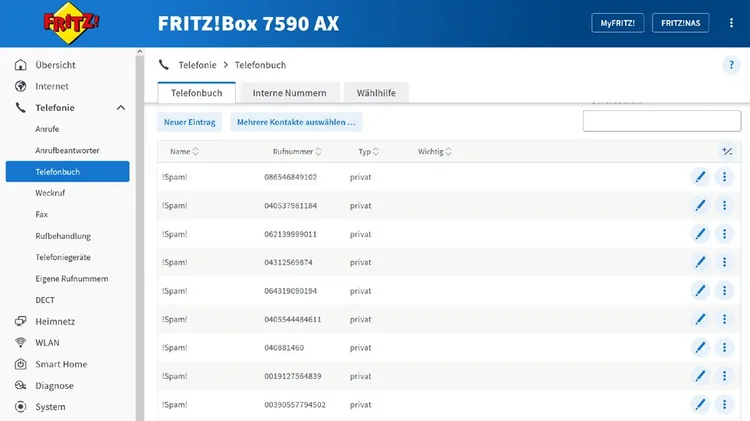Click the Neuer Eintrag button
750x421 pixels.
(190, 122)
